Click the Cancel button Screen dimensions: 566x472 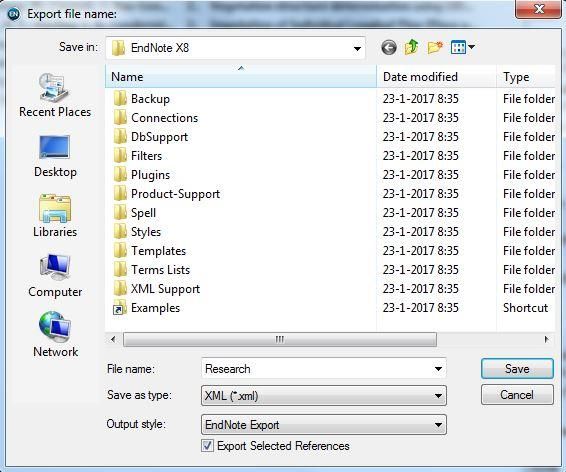(517, 394)
